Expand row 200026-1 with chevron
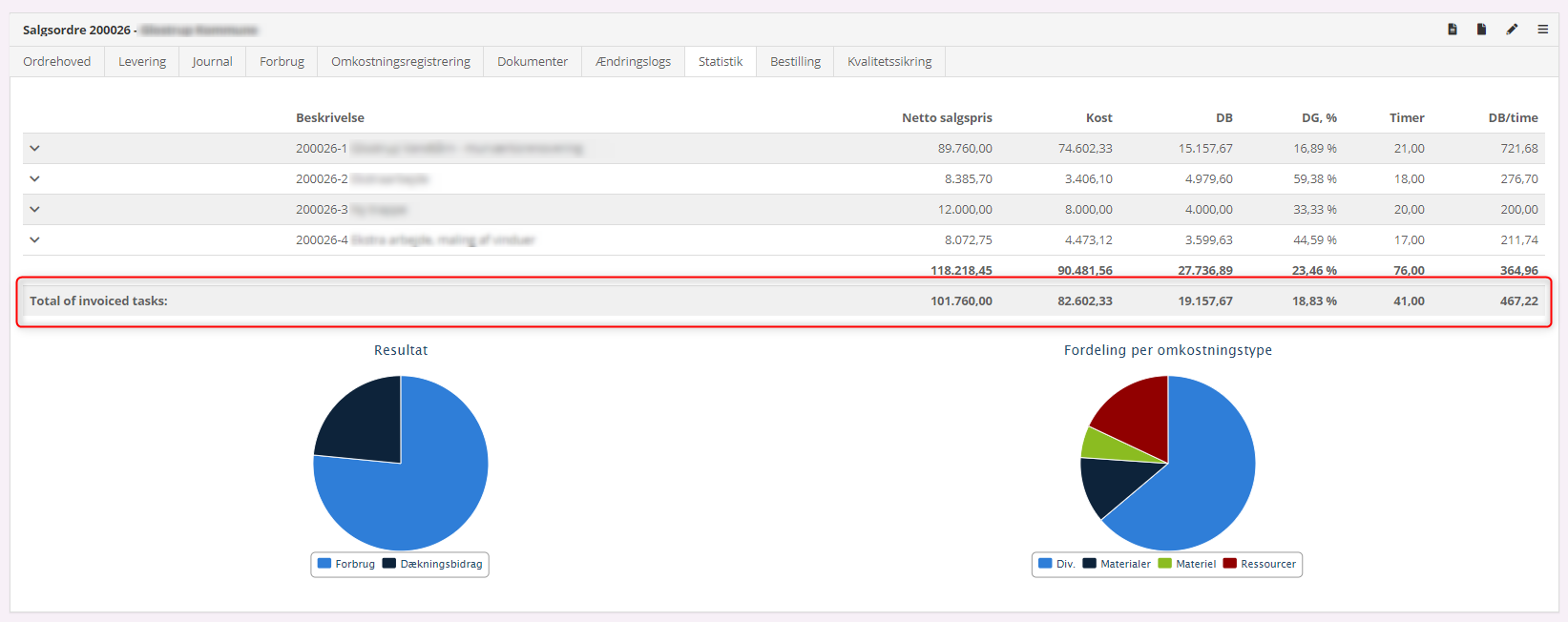 34,148
